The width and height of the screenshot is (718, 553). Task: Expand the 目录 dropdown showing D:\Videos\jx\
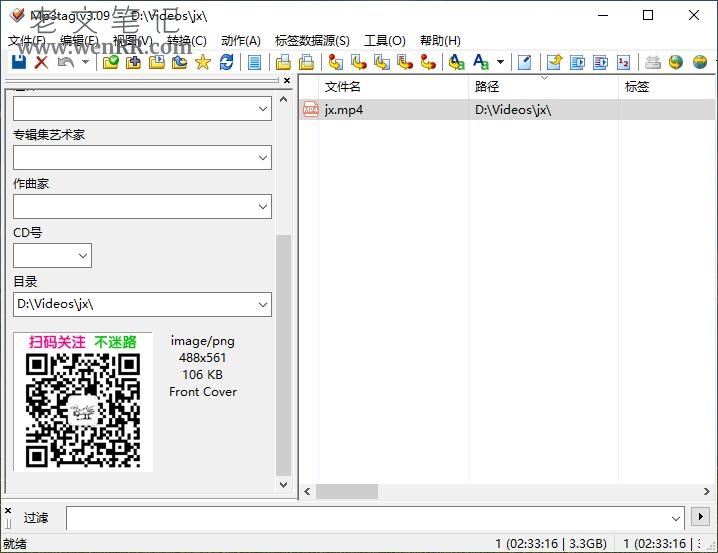pos(263,304)
